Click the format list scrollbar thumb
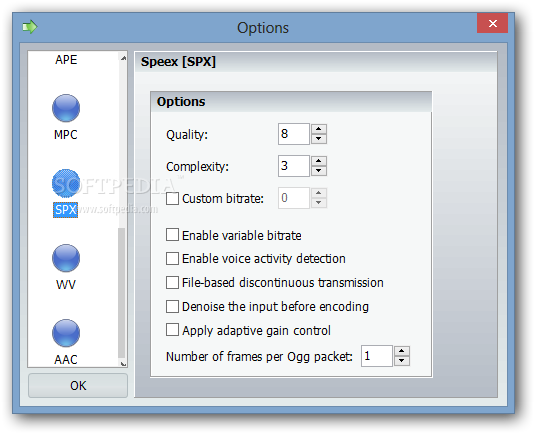 click(x=121, y=293)
